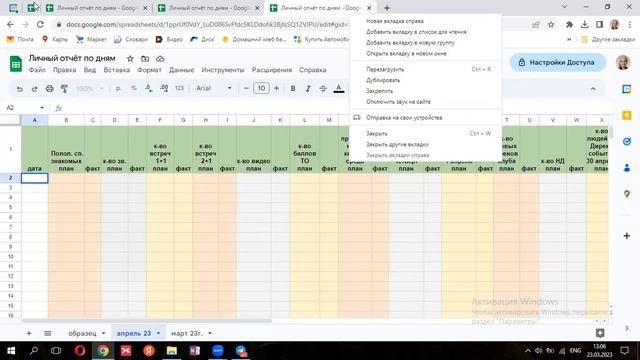Open the Инструменты menu

[223, 70]
